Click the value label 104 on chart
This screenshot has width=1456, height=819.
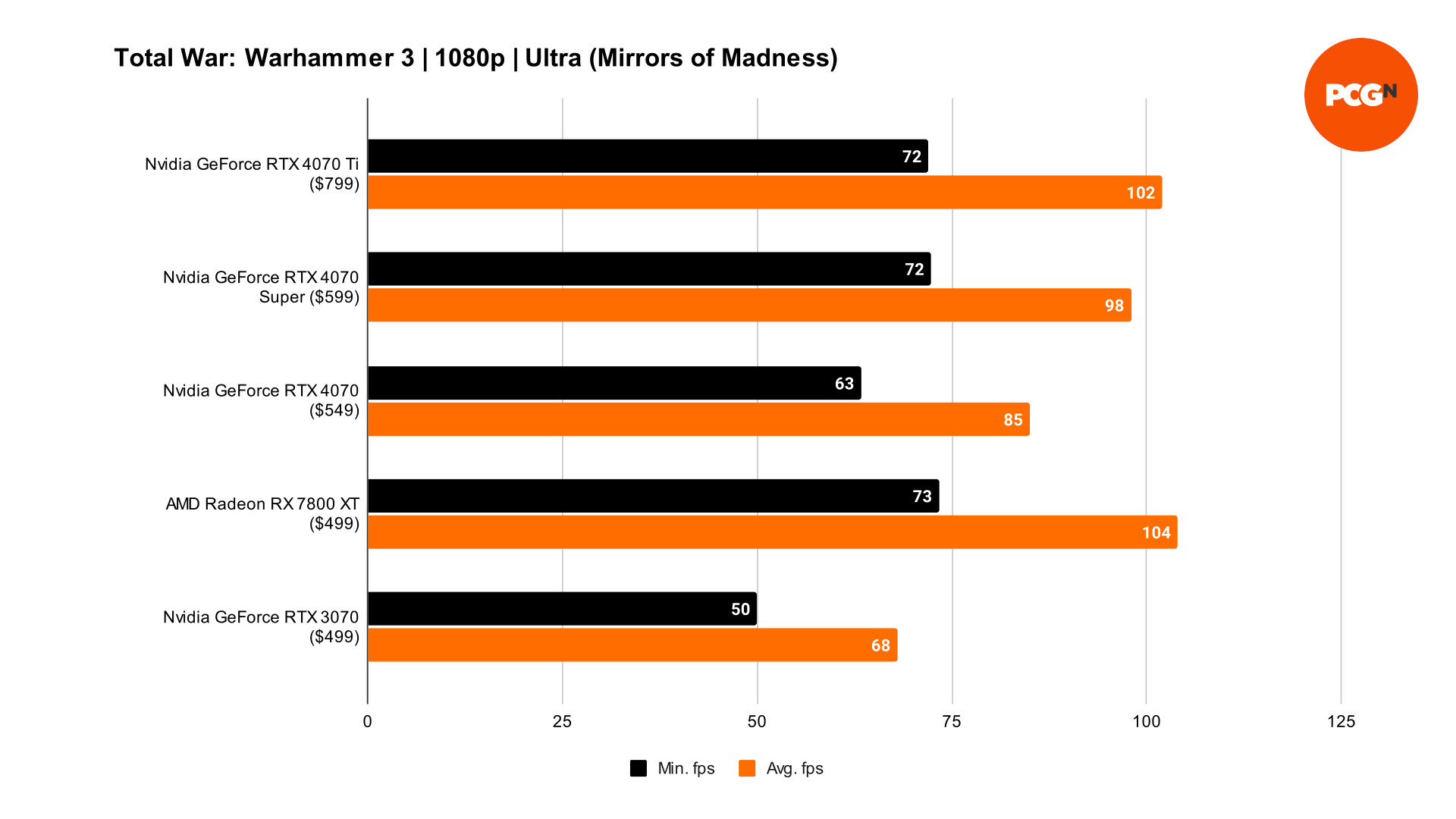(x=1148, y=530)
